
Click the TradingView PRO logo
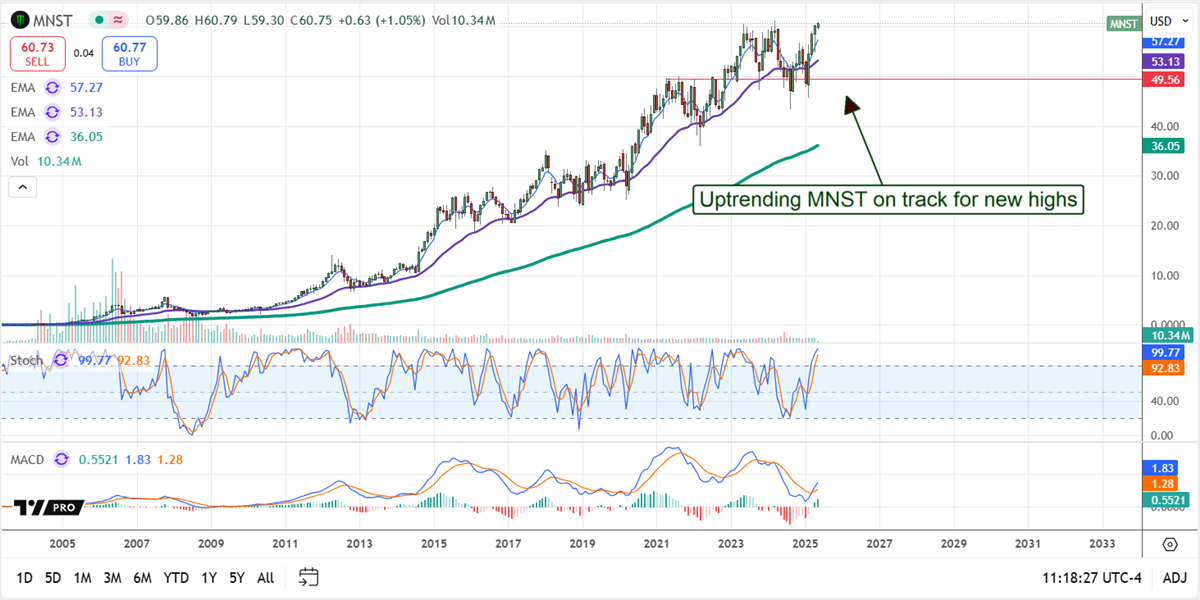point(47,507)
